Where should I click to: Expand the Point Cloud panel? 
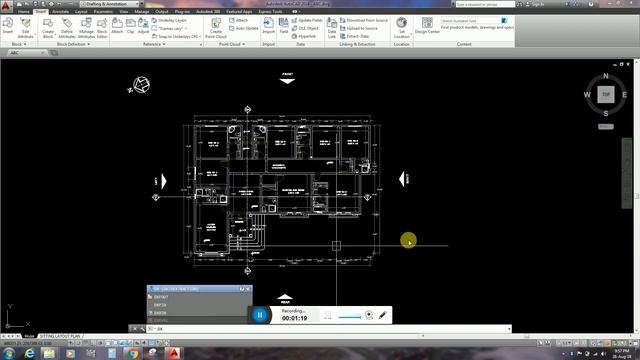pyautogui.click(x=232, y=44)
